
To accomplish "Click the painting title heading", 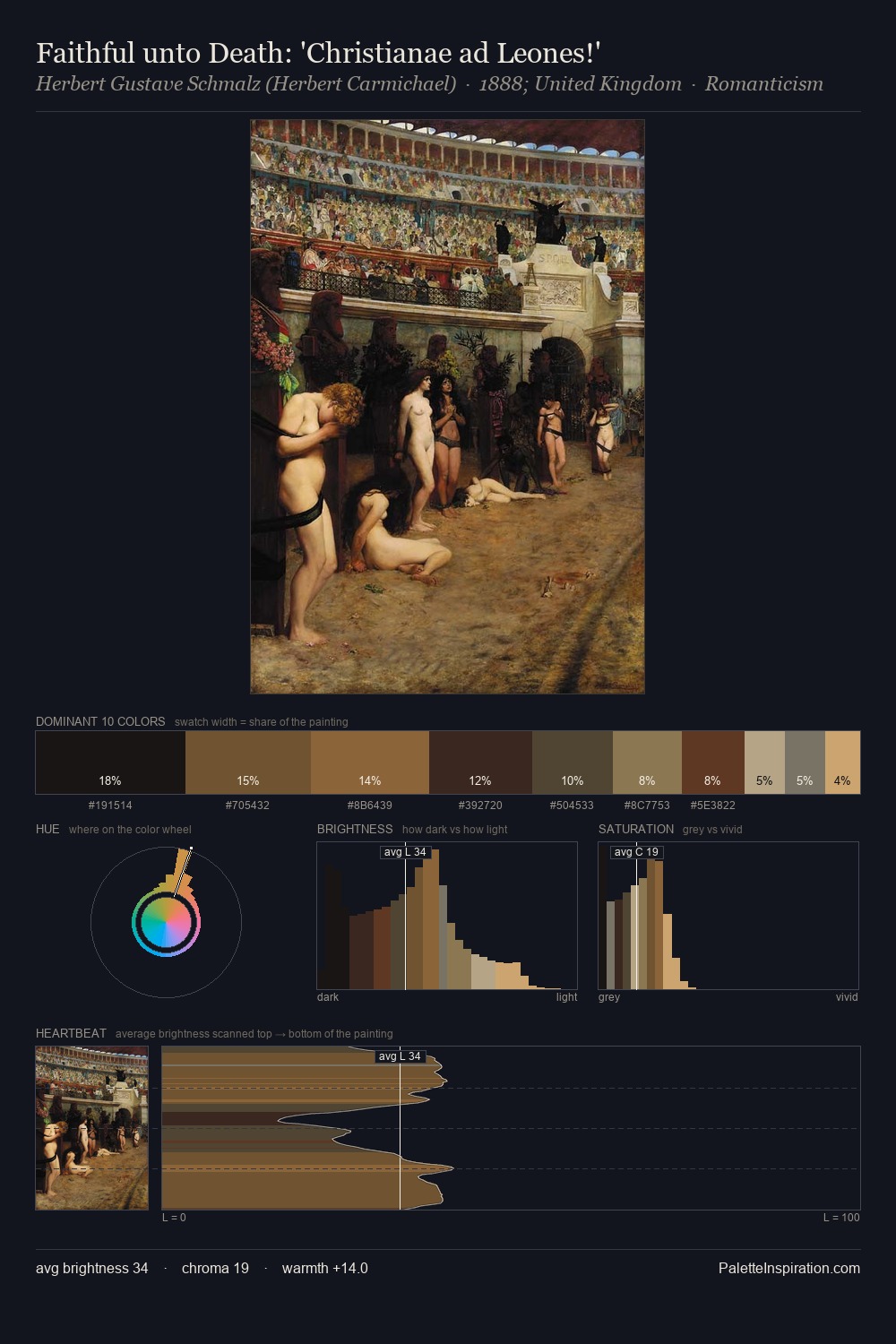I will (x=318, y=53).
